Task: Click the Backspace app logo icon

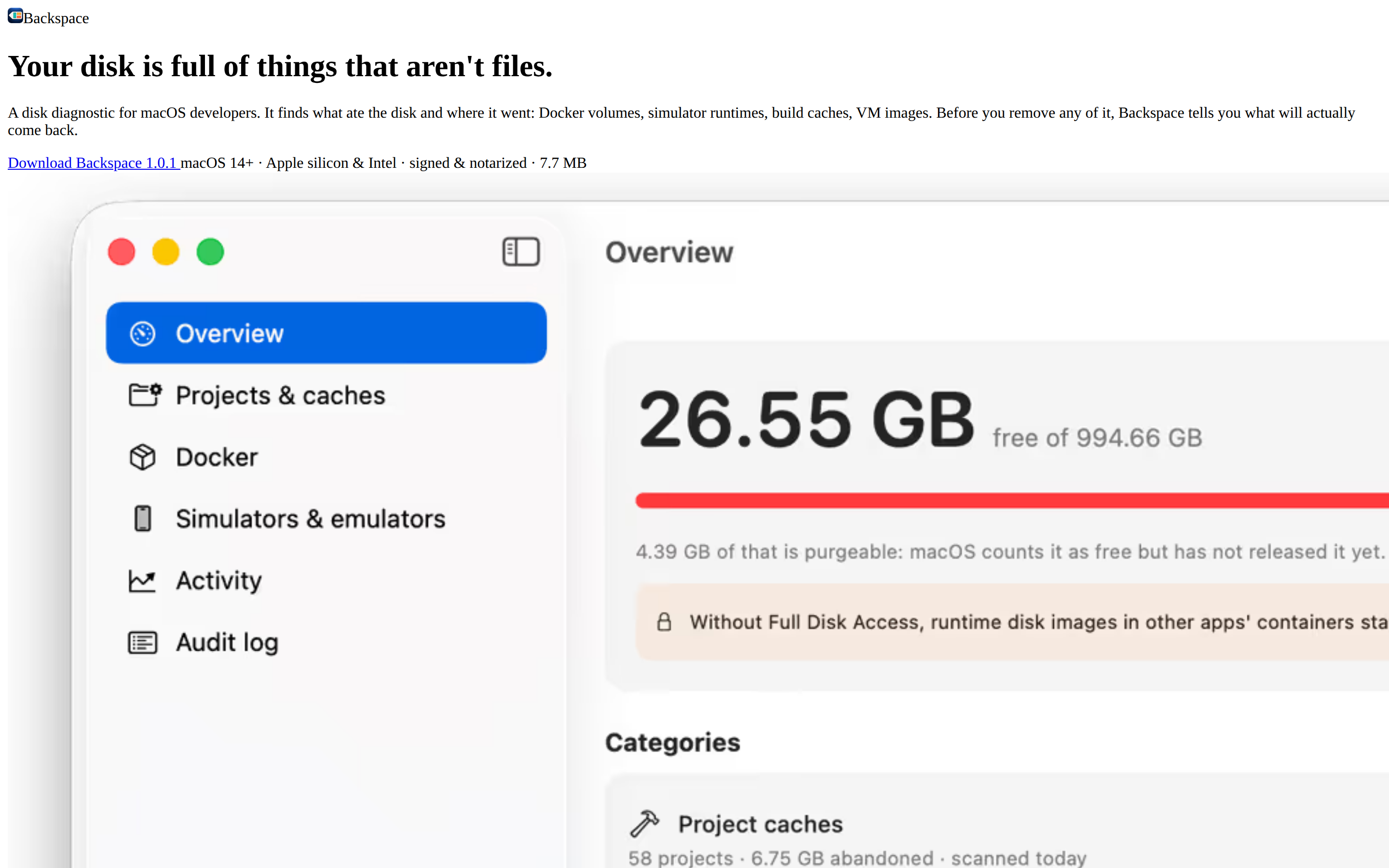Action: click(15, 16)
